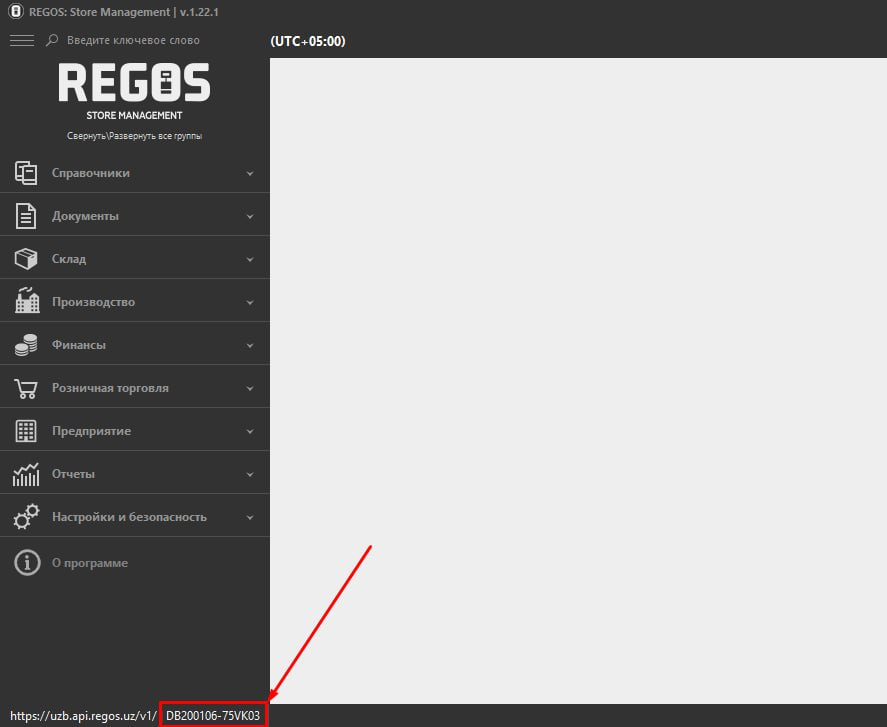Screen dimensions: 887x727
Task: Open the Производство menu group
Action: click(x=135, y=302)
